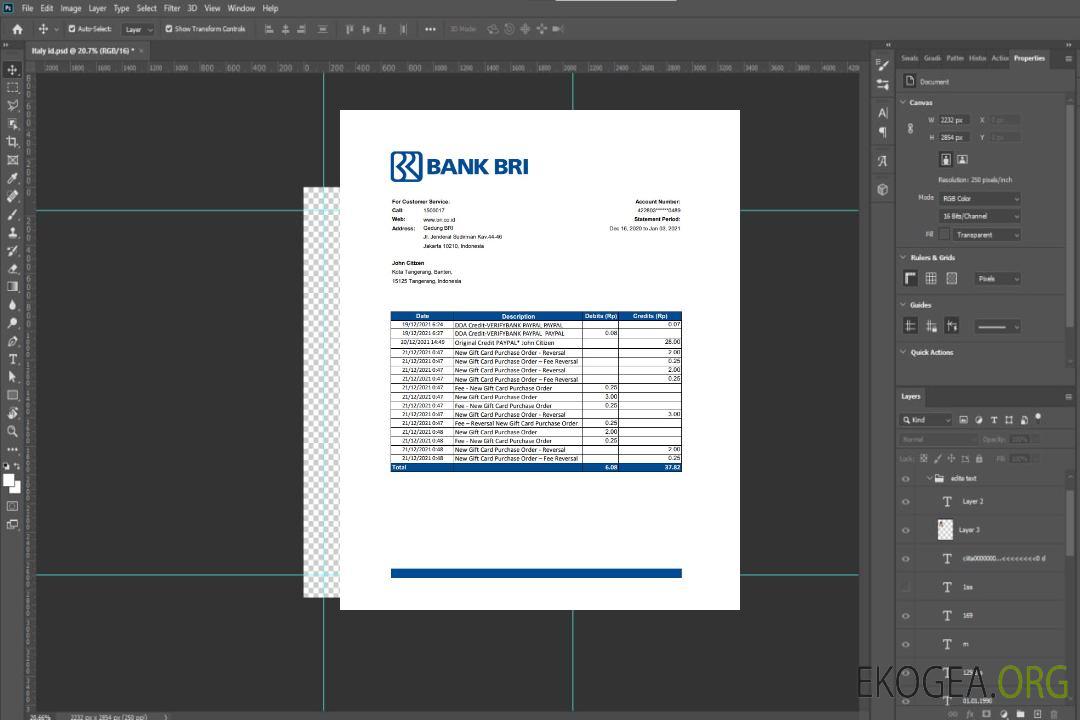Click the default colors mini swatch icon
Screen dimensions: 1080x720
tap(6, 466)
